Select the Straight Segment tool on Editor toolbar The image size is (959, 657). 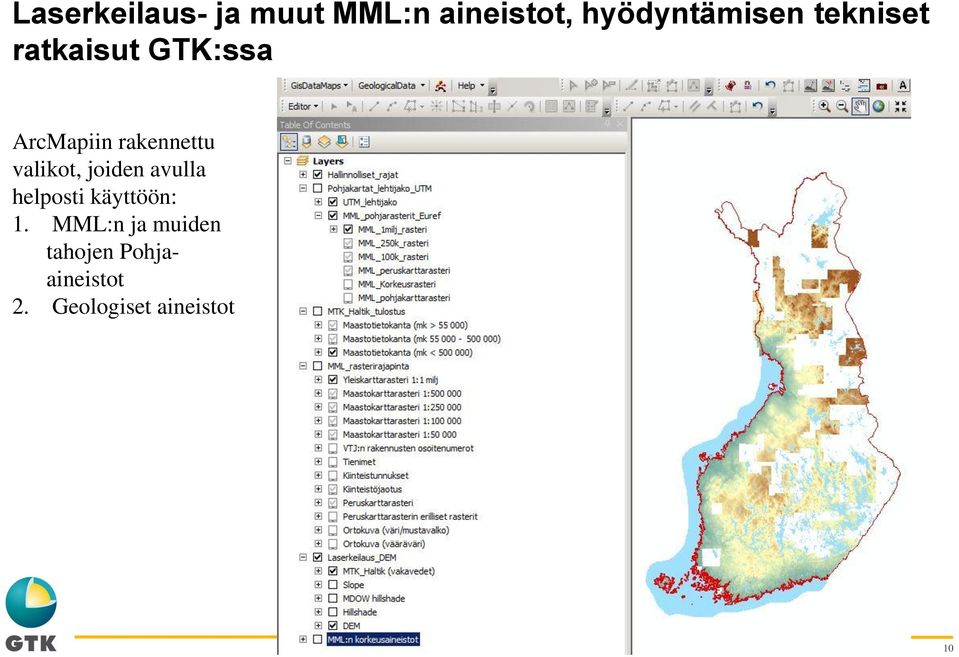pyautogui.click(x=374, y=106)
